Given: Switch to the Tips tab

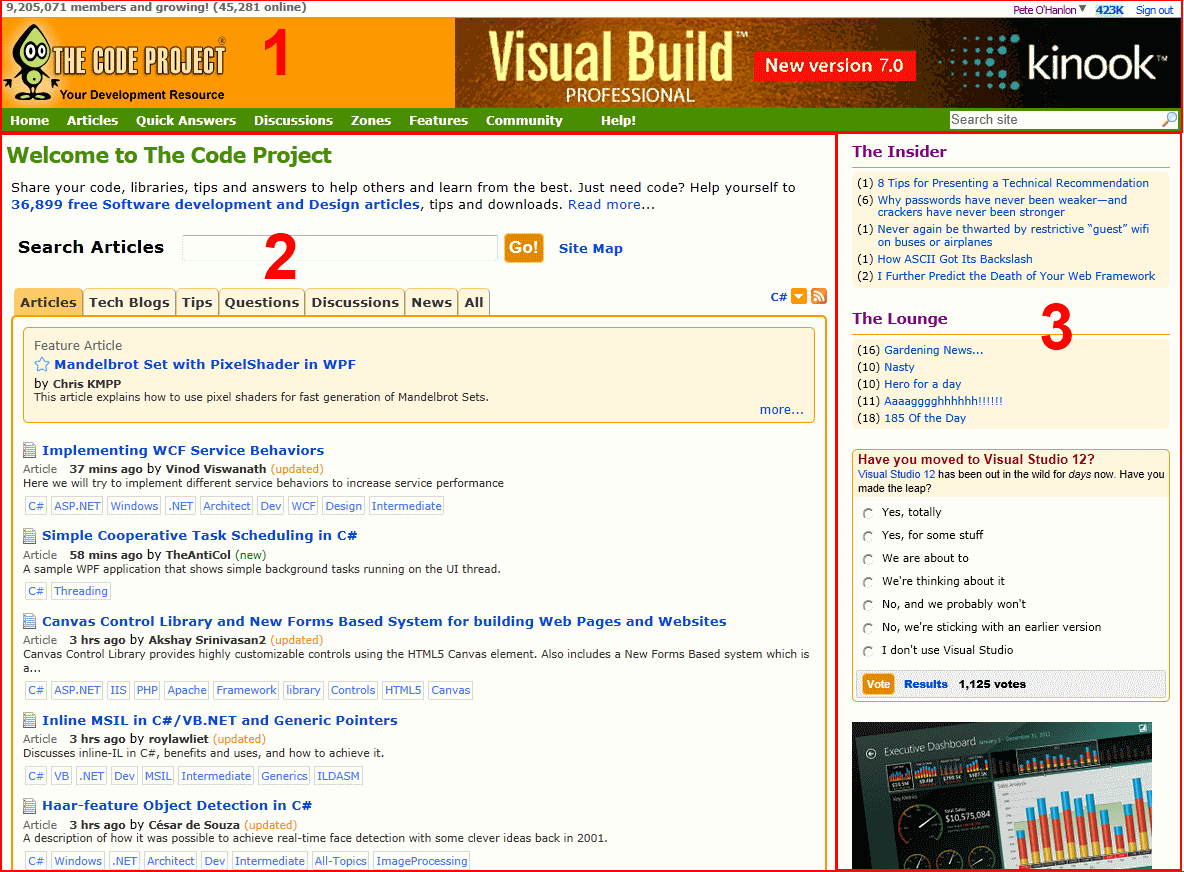Looking at the screenshot, I should pyautogui.click(x=197, y=302).
